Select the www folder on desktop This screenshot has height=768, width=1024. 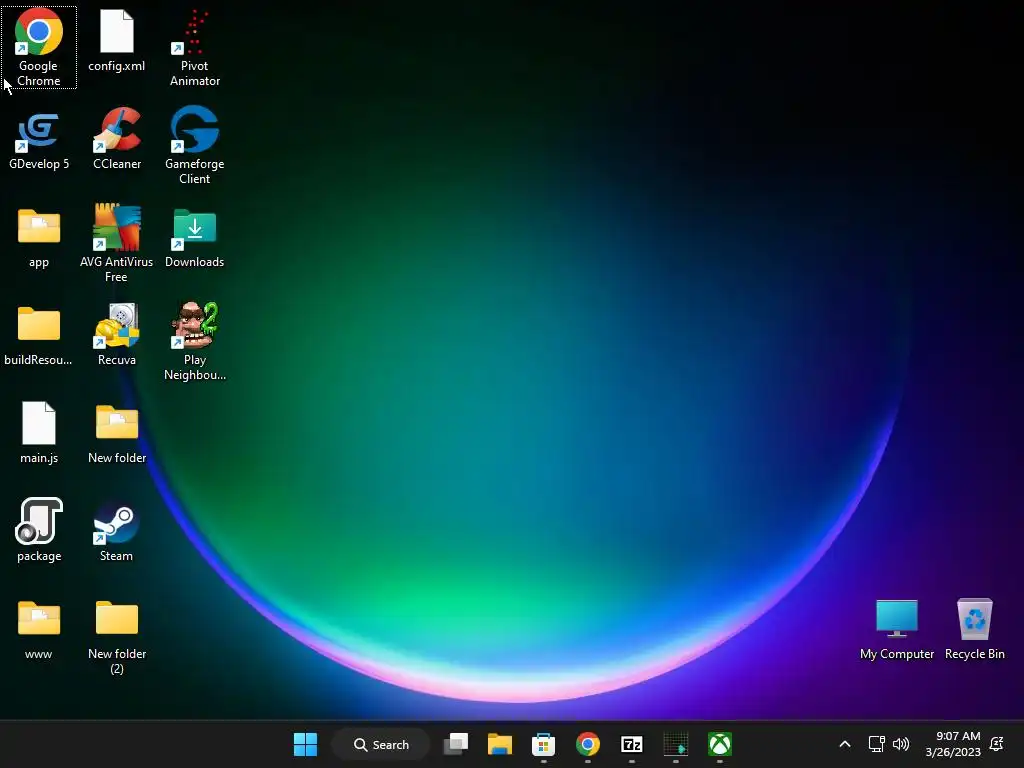coord(39,628)
